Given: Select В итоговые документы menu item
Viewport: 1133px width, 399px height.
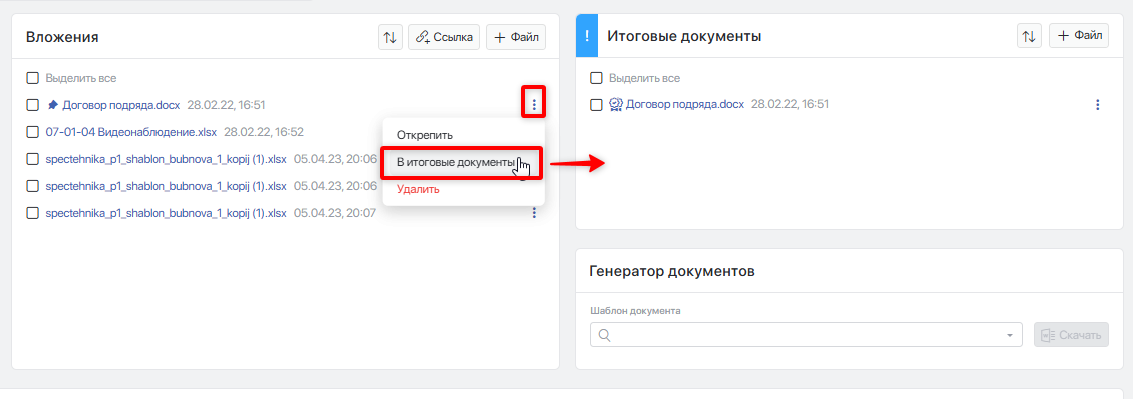Looking at the screenshot, I should (456, 163).
